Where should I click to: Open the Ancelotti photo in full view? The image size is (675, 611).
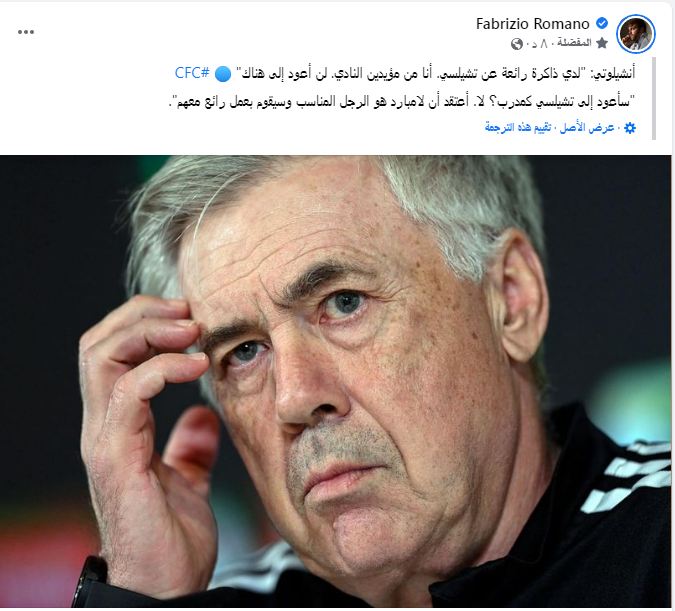pyautogui.click(x=336, y=381)
